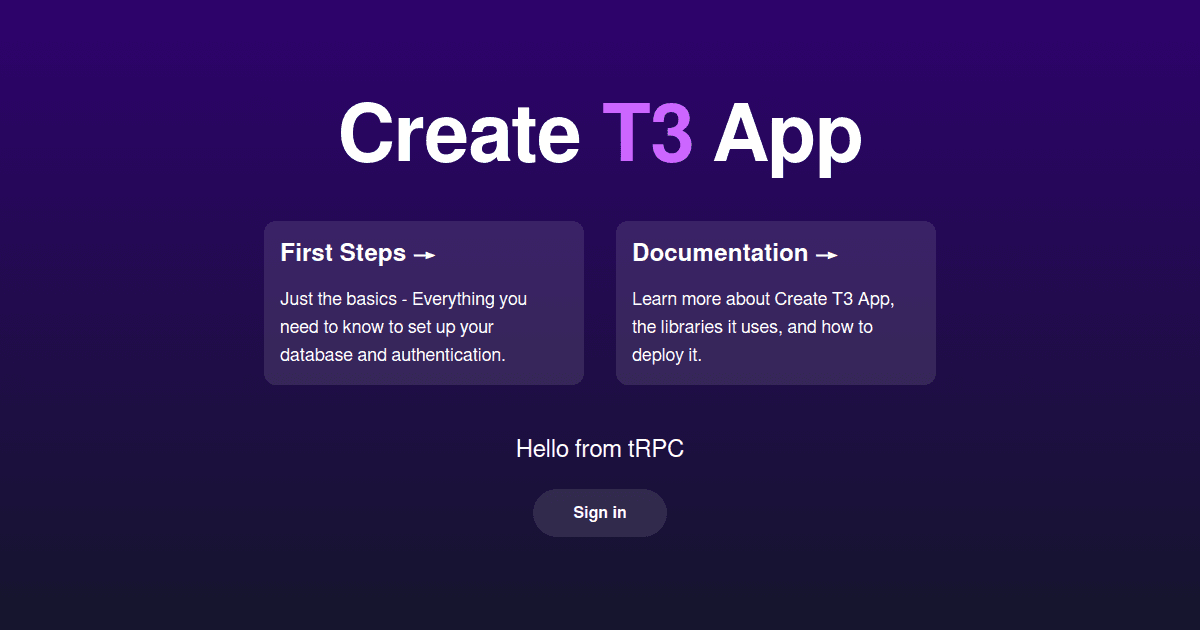Click the rounded Sign in pill button
Viewport: 1200px width, 630px height.
(599, 512)
